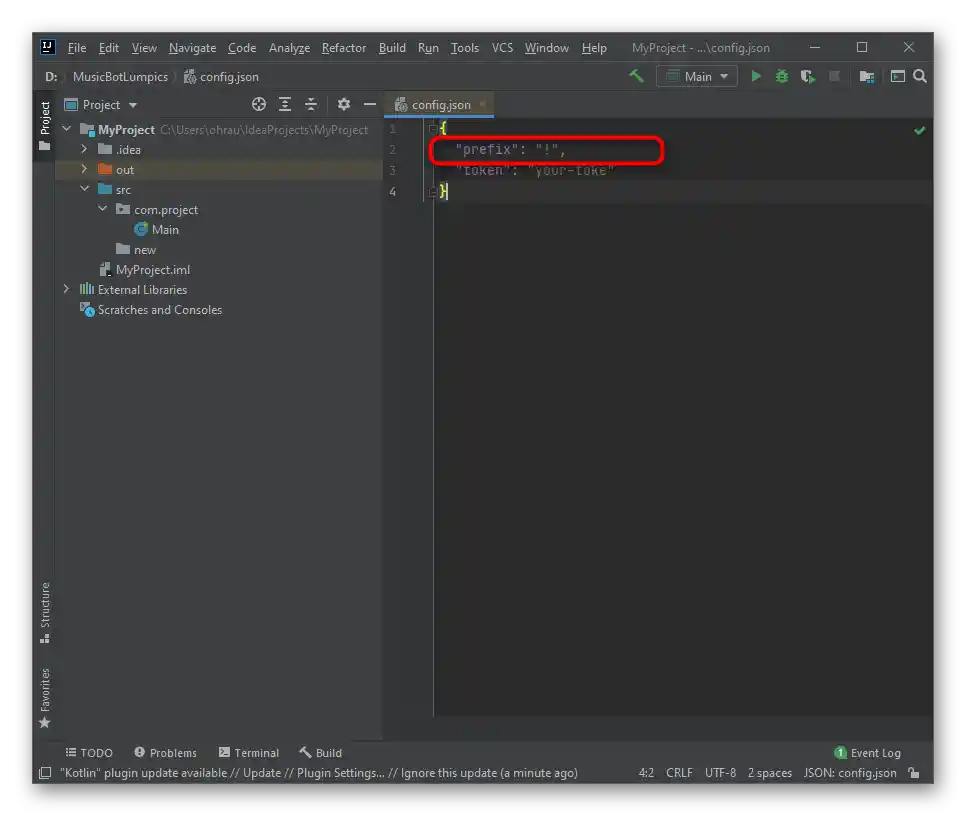Open Project Structure from the toolbar
The height and width of the screenshot is (816, 966).
[x=866, y=76]
